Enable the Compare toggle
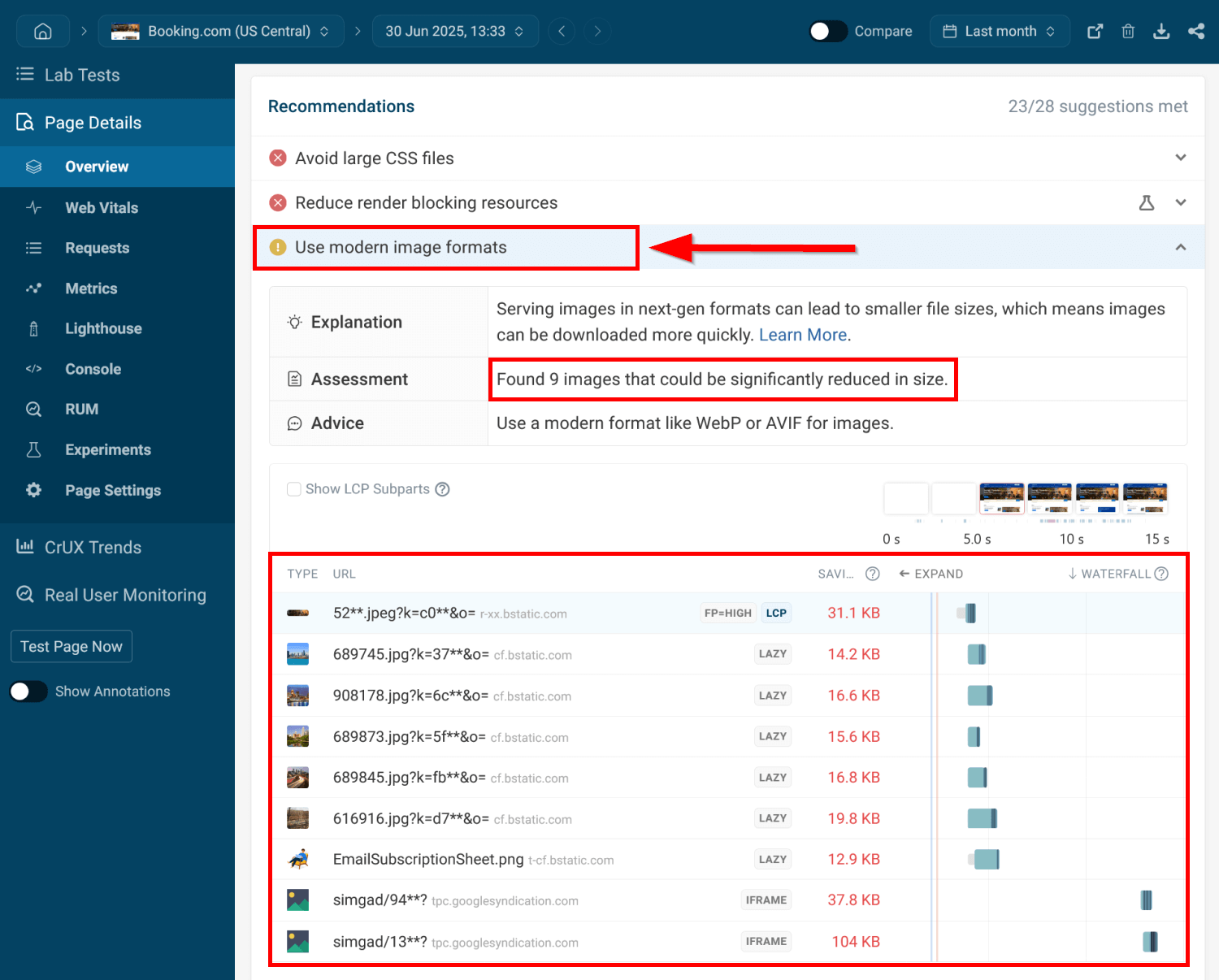Screen dimensions: 1219x980 pos(827,31)
